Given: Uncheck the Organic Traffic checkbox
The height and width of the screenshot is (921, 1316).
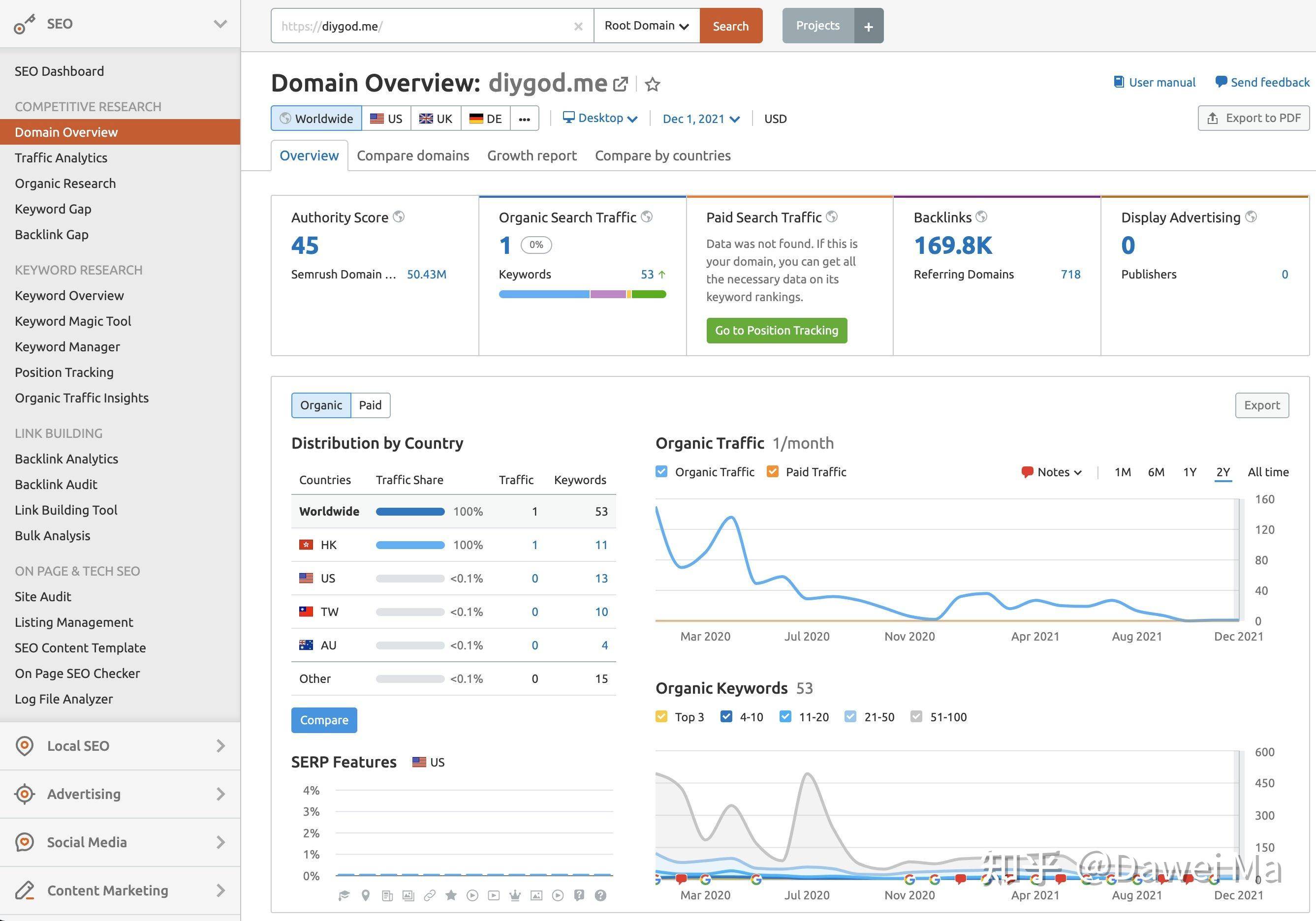Looking at the screenshot, I should pos(661,472).
